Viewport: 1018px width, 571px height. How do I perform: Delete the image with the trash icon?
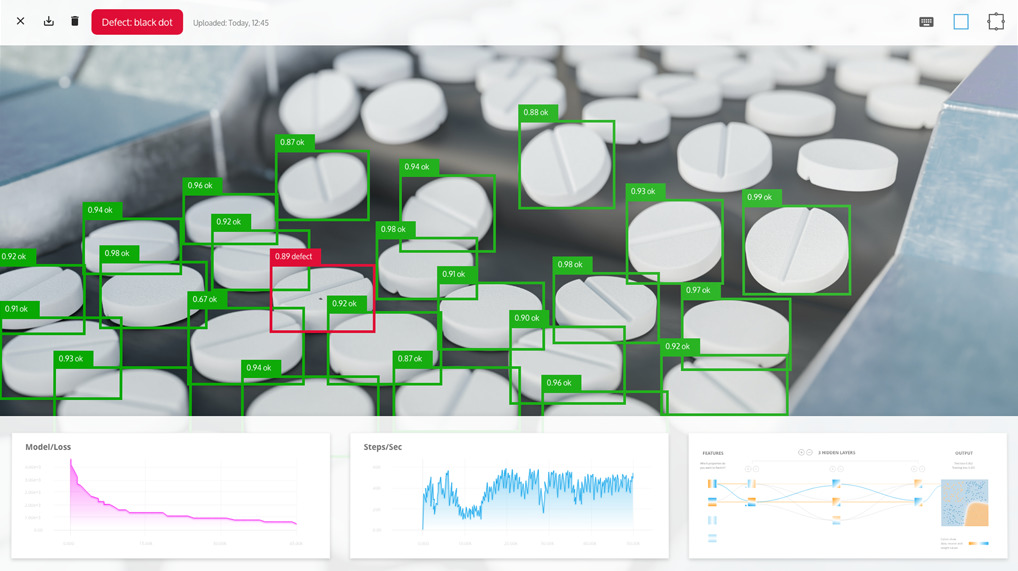click(x=74, y=21)
